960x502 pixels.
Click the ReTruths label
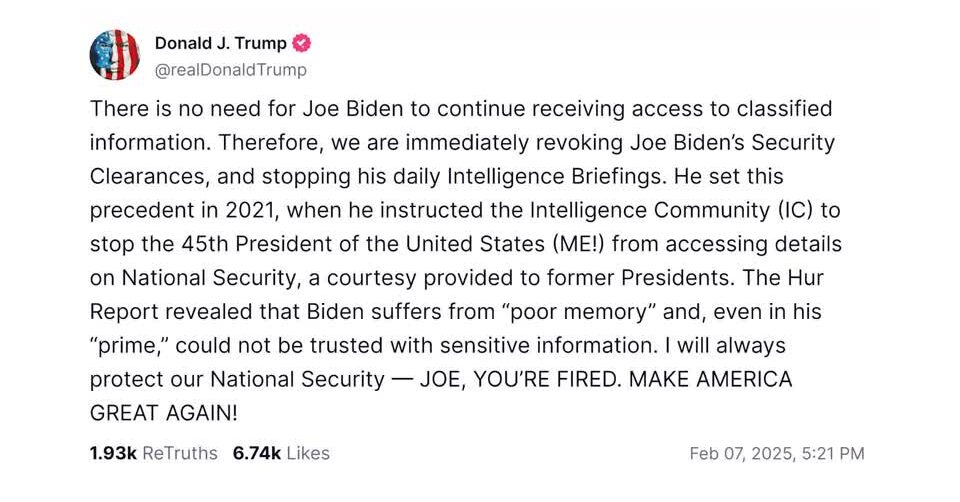coord(180,453)
